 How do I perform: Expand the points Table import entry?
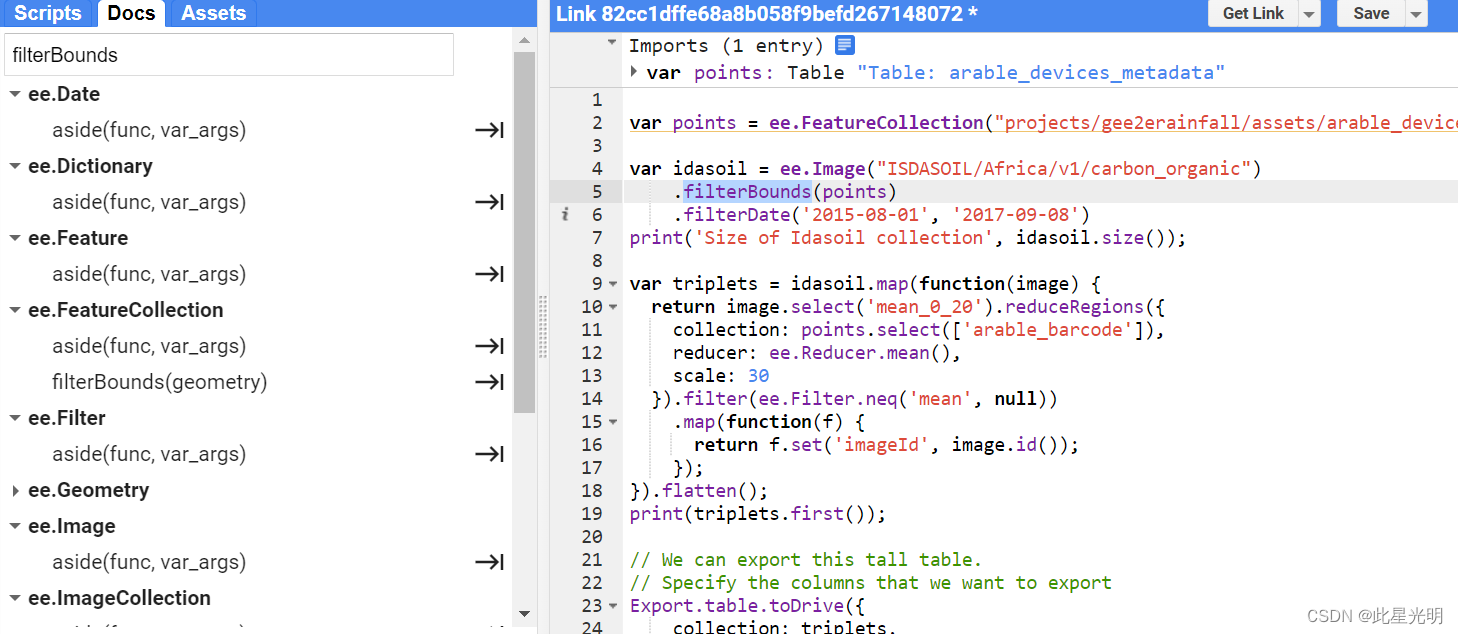click(x=634, y=72)
